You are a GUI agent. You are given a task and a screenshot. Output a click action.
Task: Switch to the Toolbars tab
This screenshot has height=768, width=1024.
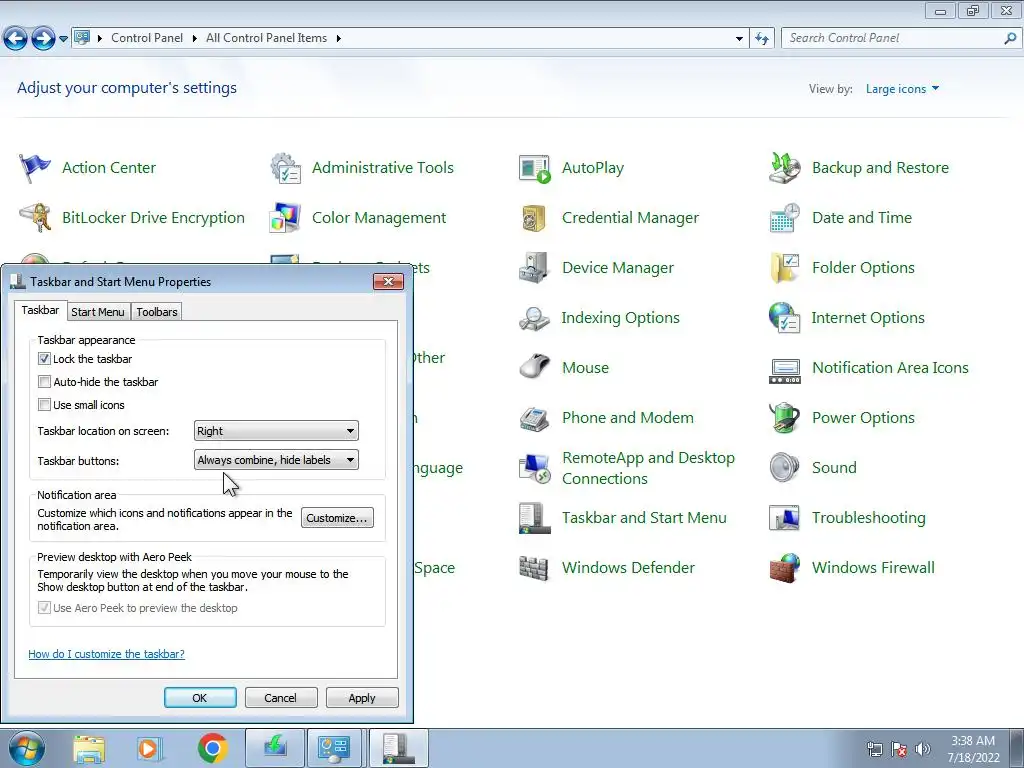[x=157, y=312]
